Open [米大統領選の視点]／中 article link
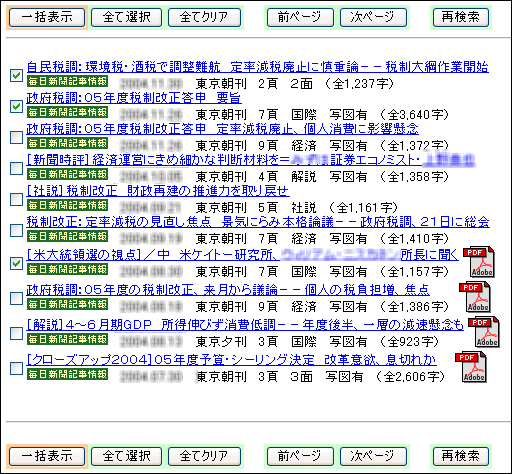This screenshot has width=512, height=474. pos(242,255)
